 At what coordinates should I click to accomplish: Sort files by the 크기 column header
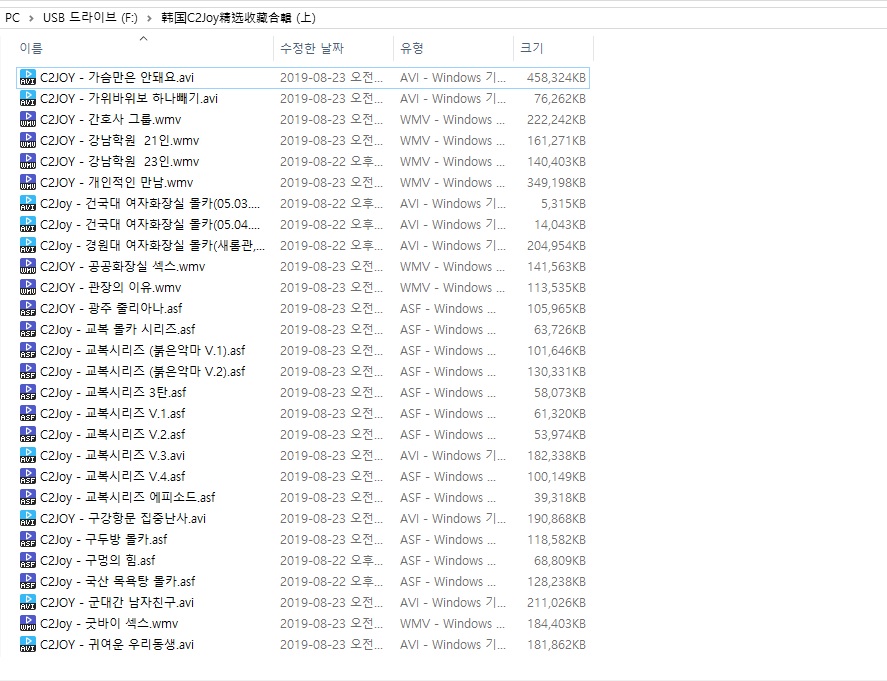tap(530, 48)
